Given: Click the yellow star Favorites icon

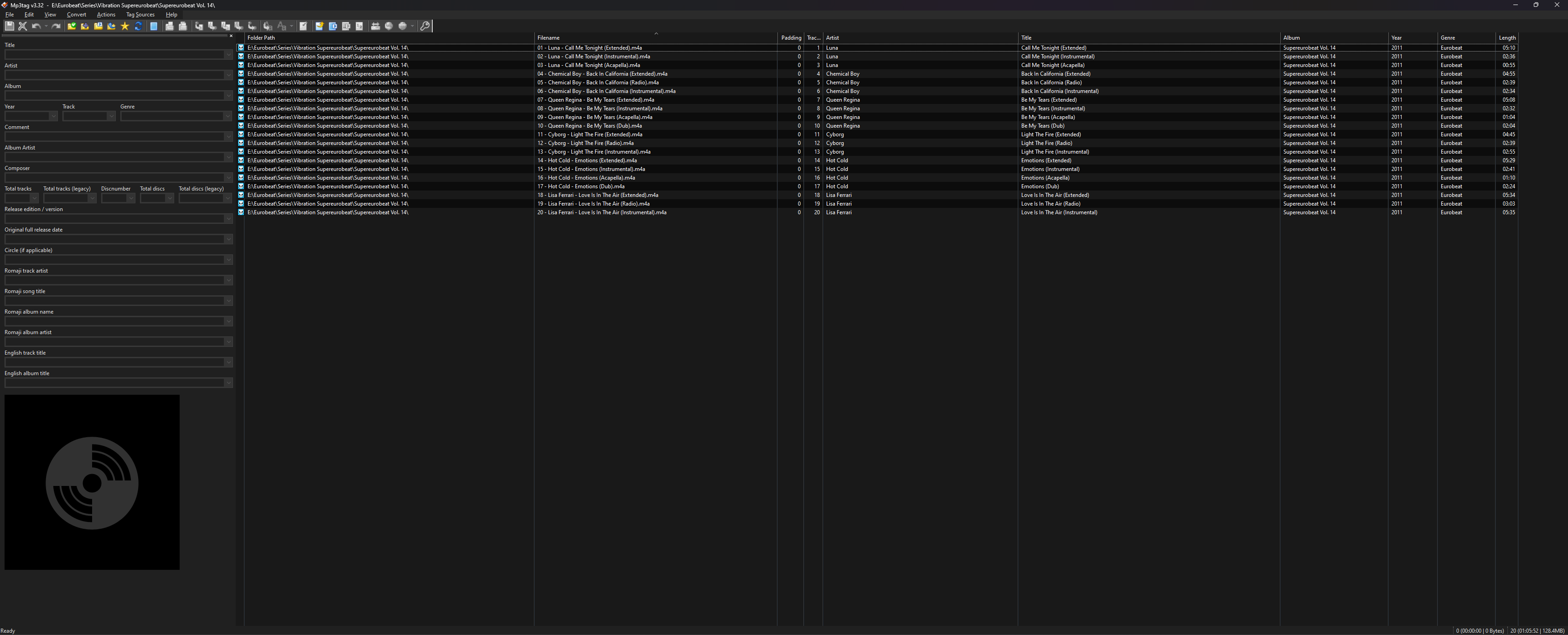Looking at the screenshot, I should pyautogui.click(x=125, y=26).
